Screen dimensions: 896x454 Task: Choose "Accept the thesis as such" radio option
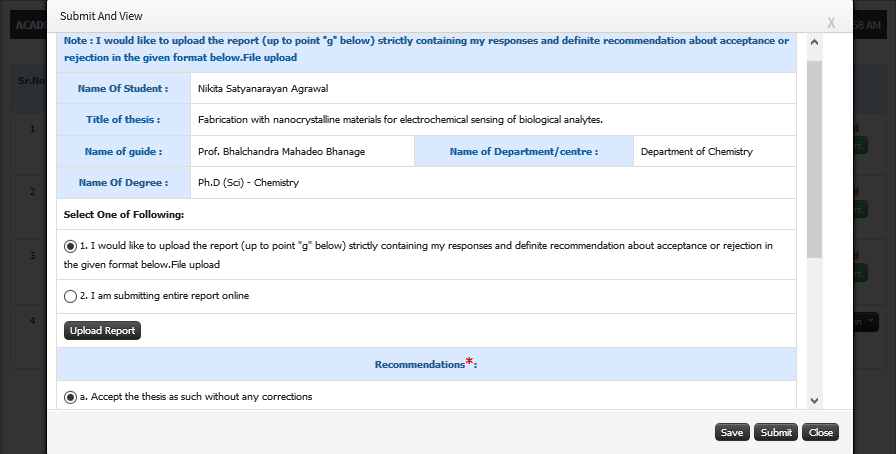coord(70,397)
